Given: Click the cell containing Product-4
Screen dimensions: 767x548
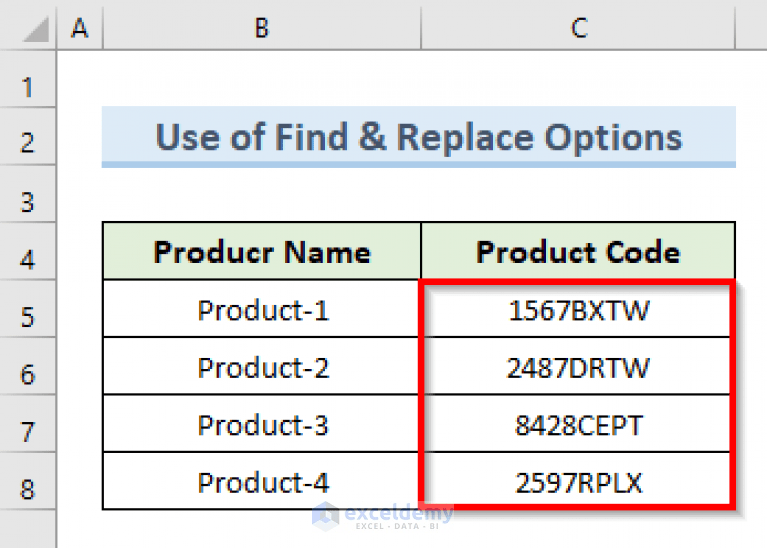Looking at the screenshot, I should tap(262, 481).
